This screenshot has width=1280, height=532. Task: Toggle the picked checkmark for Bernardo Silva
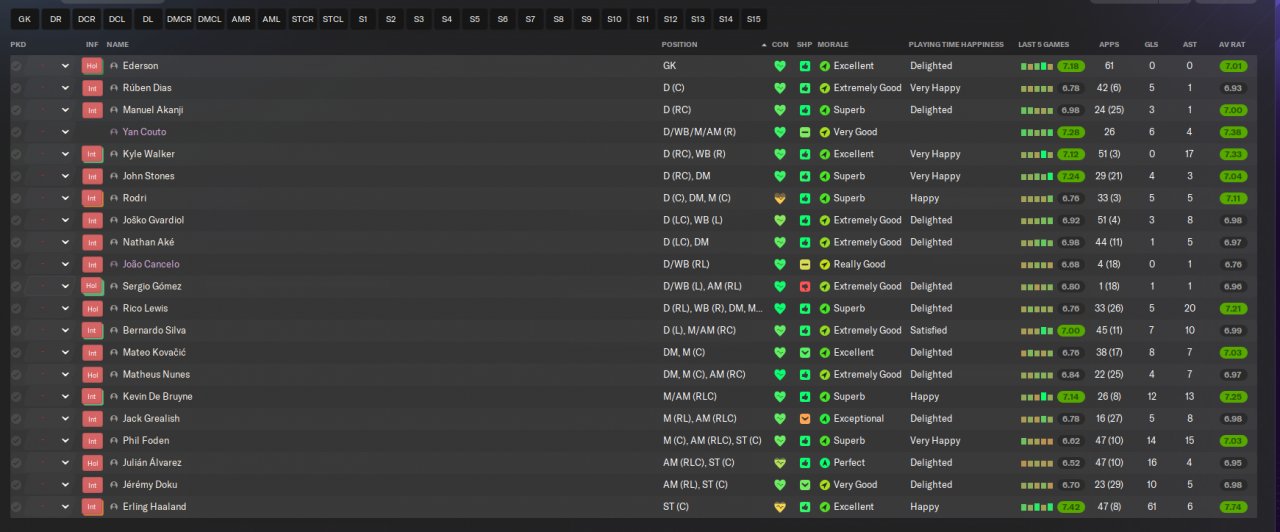(x=16, y=330)
